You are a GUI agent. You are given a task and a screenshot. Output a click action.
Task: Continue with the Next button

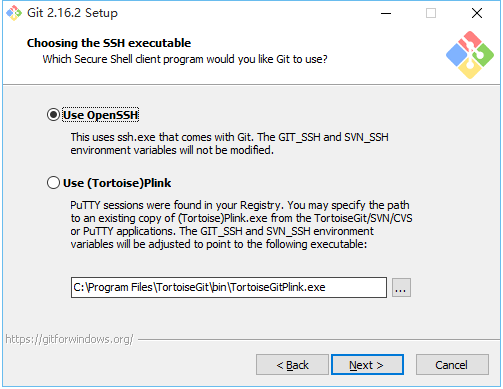[x=367, y=365]
